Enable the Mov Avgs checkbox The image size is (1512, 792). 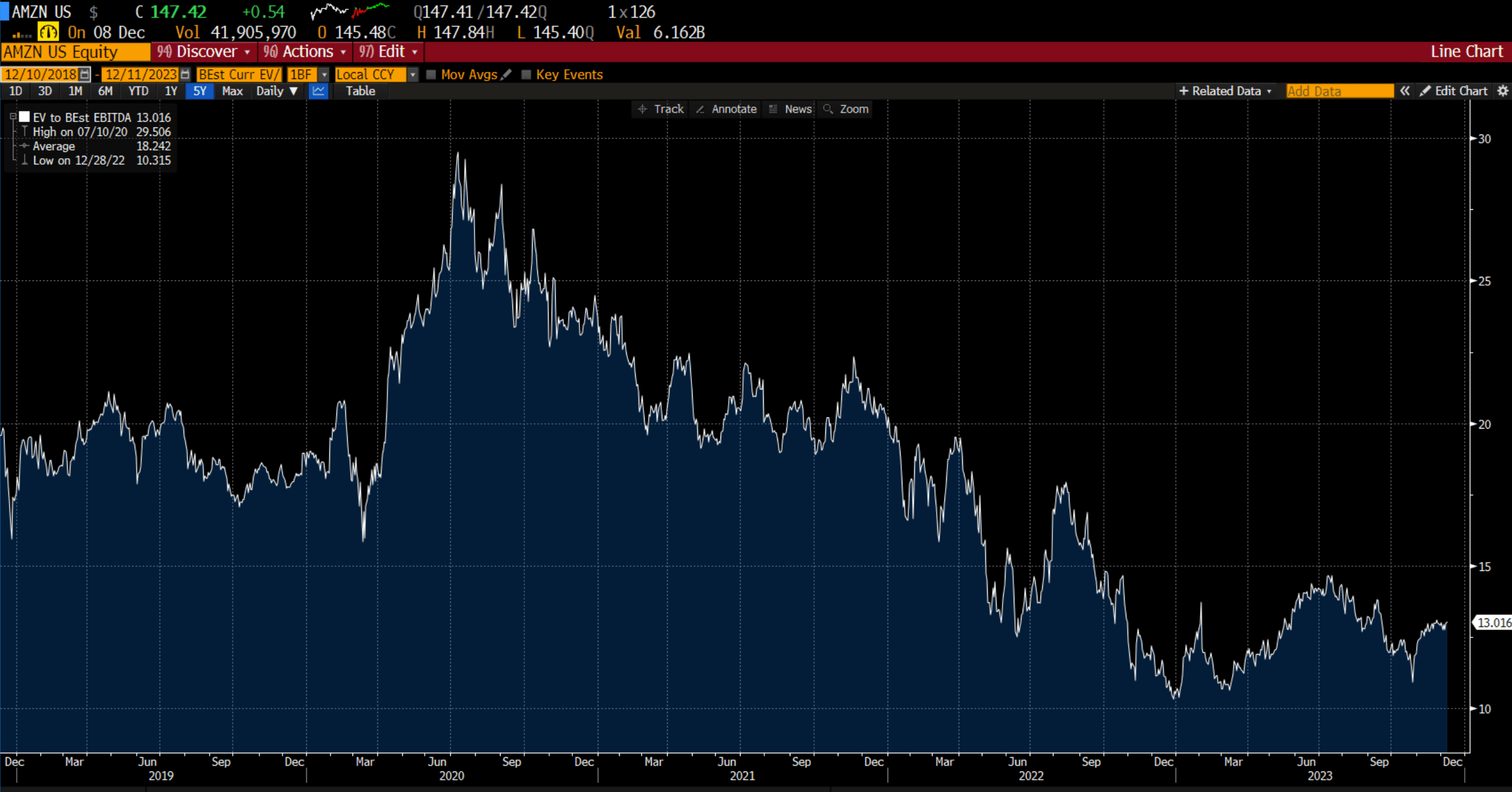pyautogui.click(x=431, y=74)
